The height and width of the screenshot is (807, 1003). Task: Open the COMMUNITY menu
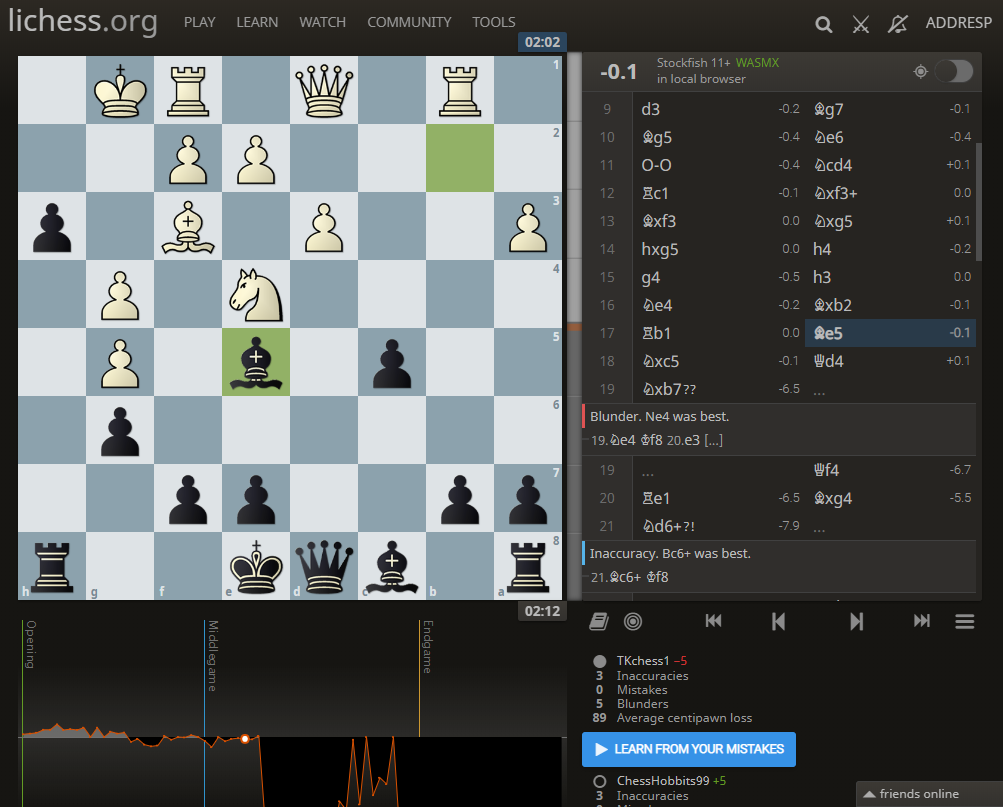click(409, 21)
